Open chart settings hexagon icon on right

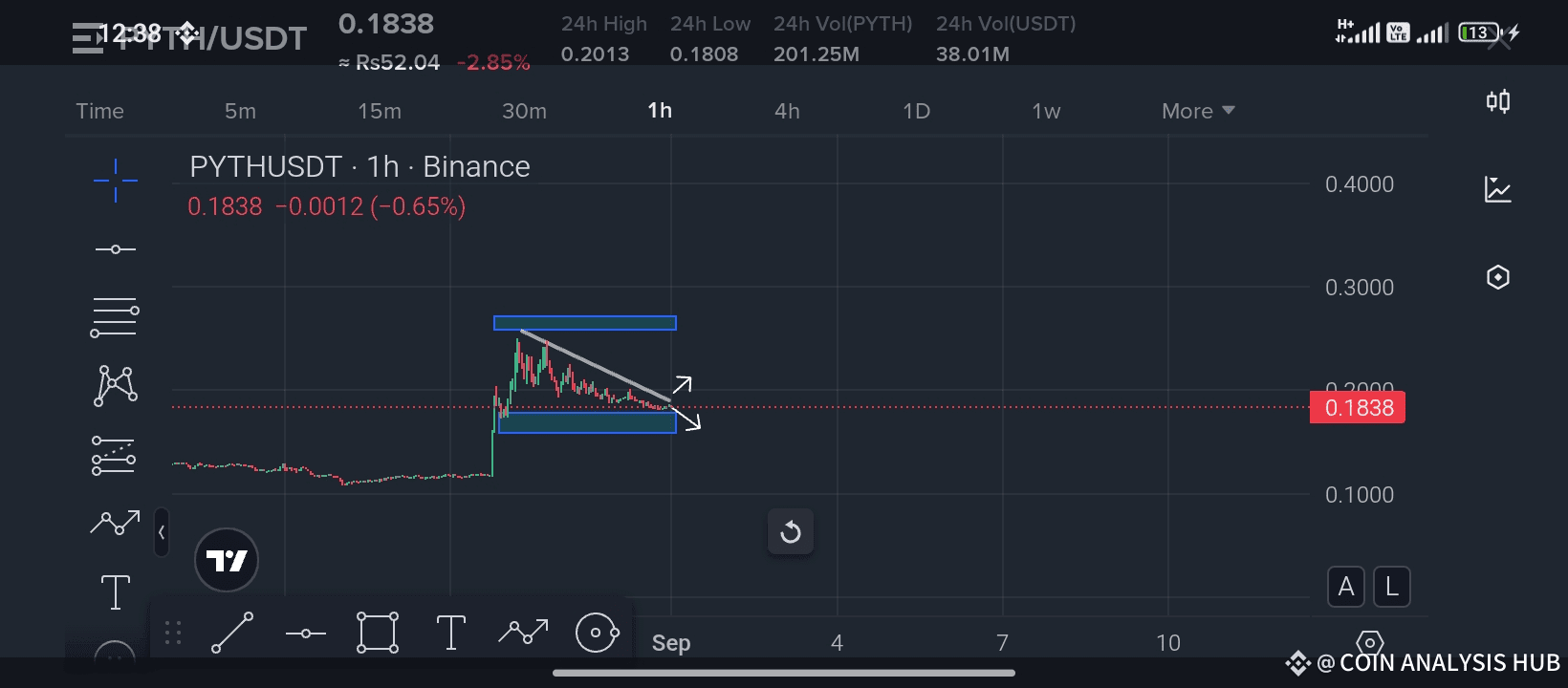coord(1498,277)
